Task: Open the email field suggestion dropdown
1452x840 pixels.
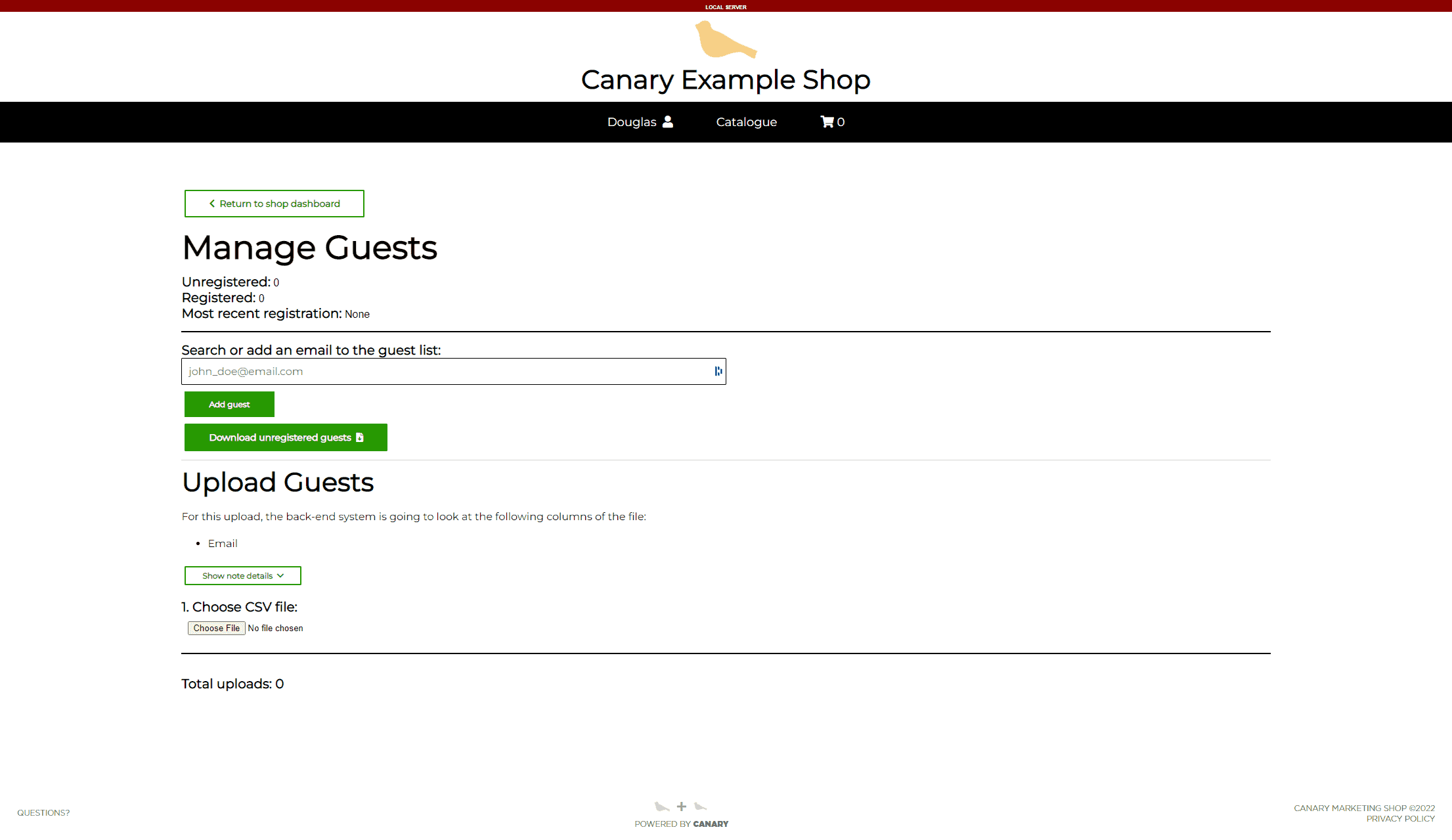Action: coord(716,371)
